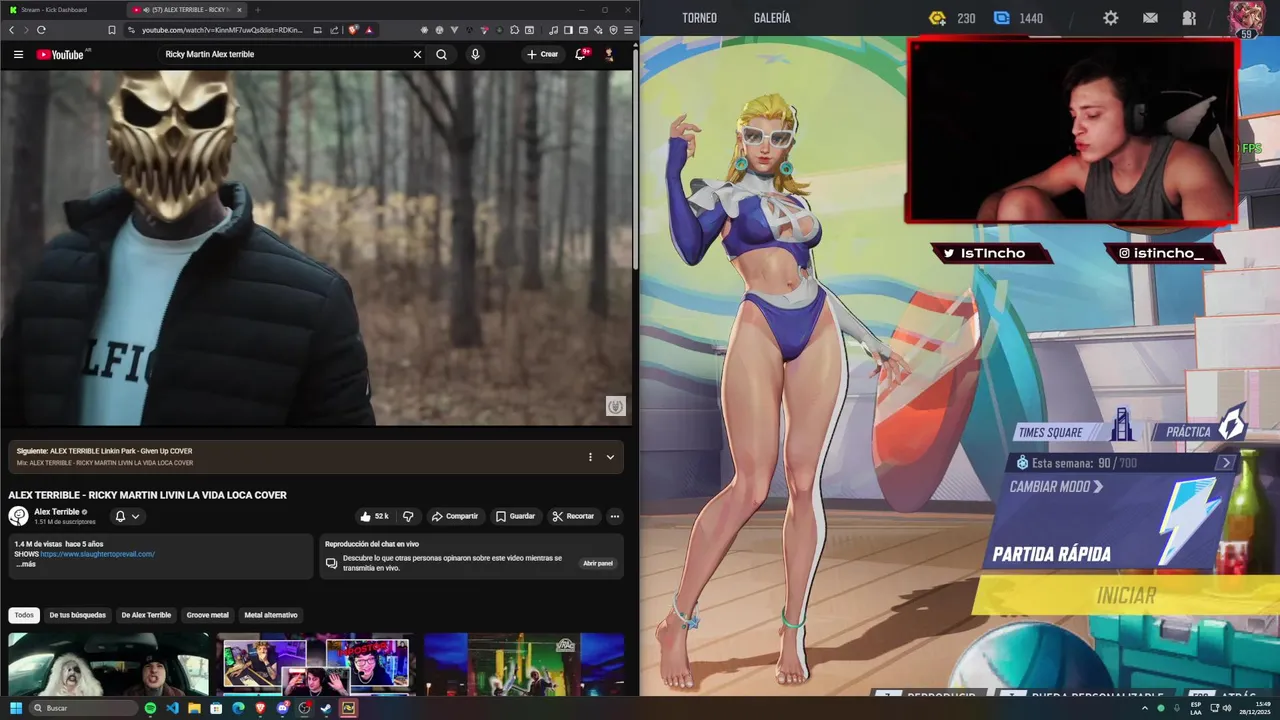Dislike the Alex Terrible video
This screenshot has width=1280, height=720.
click(x=408, y=516)
